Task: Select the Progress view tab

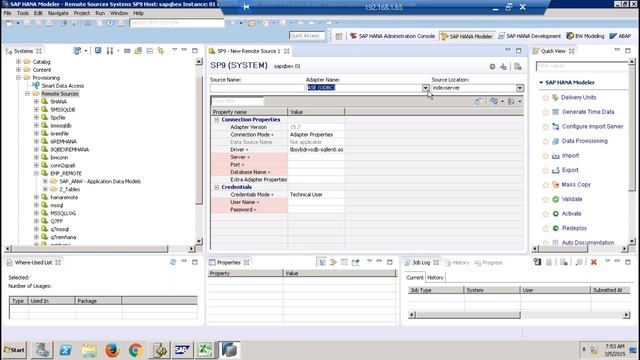Action: [489, 262]
